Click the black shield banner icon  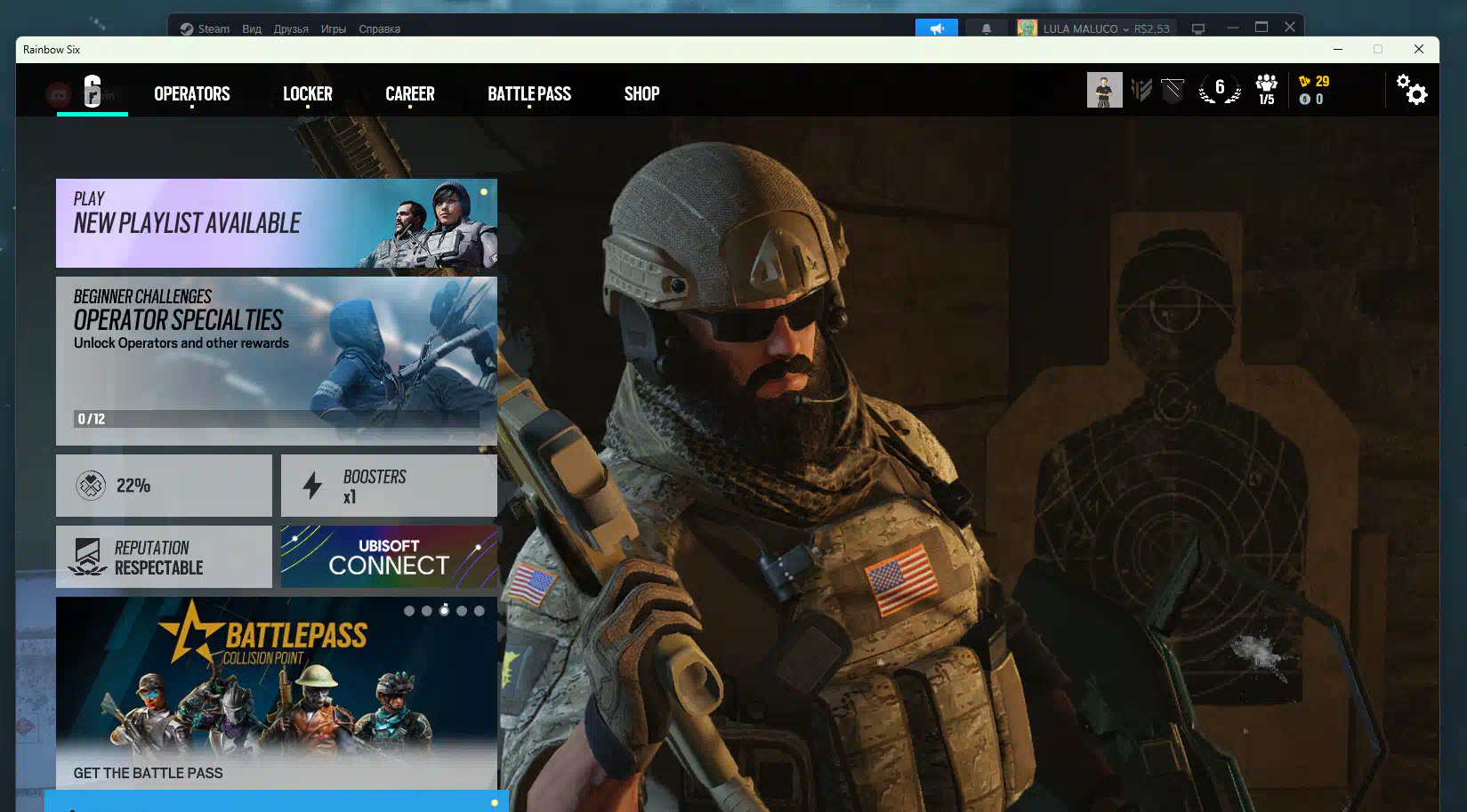(1173, 90)
